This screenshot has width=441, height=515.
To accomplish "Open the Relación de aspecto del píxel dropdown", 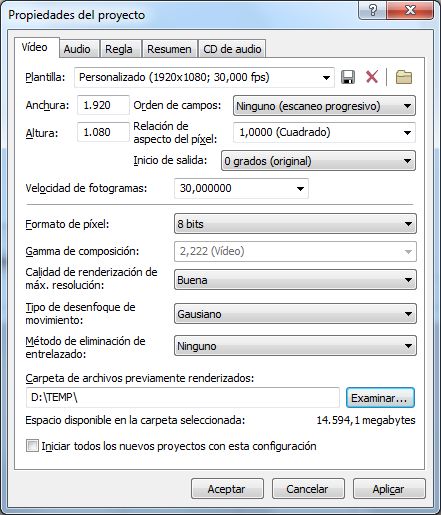I will 324,132.
